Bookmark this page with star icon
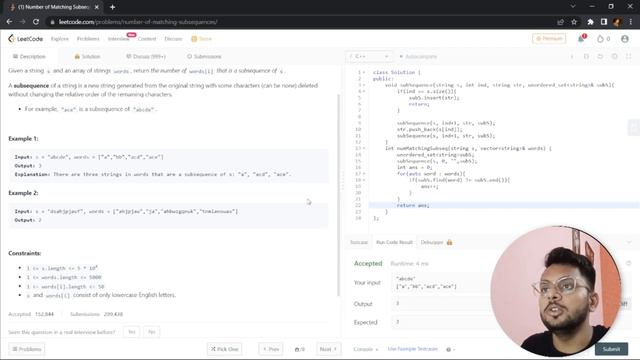Viewport: 640px width, 360px height. [x=574, y=22]
